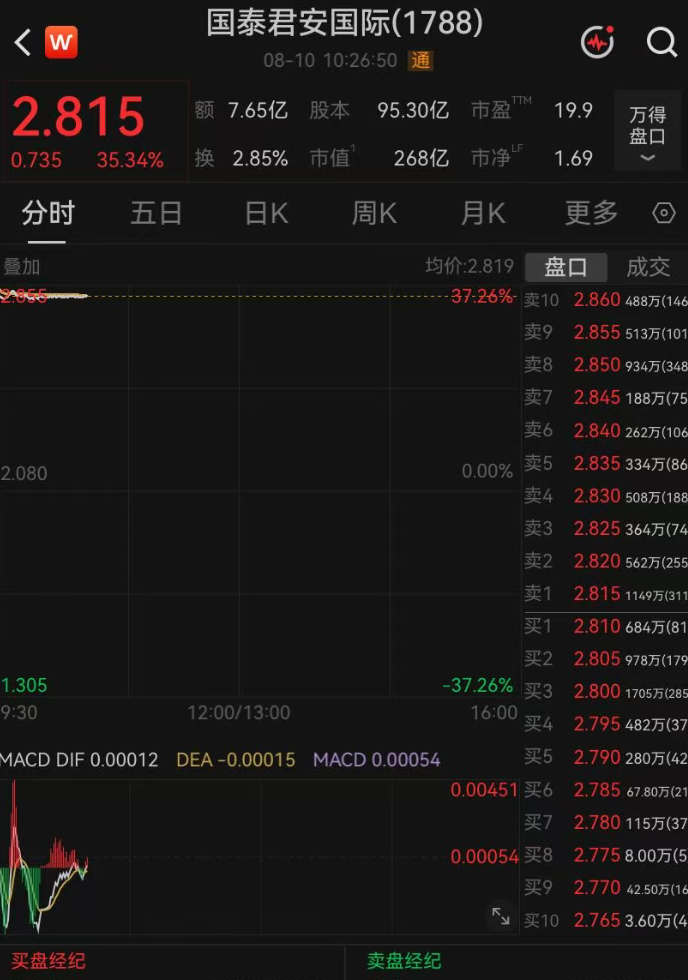Select the 成交 trades tab

coord(648,268)
